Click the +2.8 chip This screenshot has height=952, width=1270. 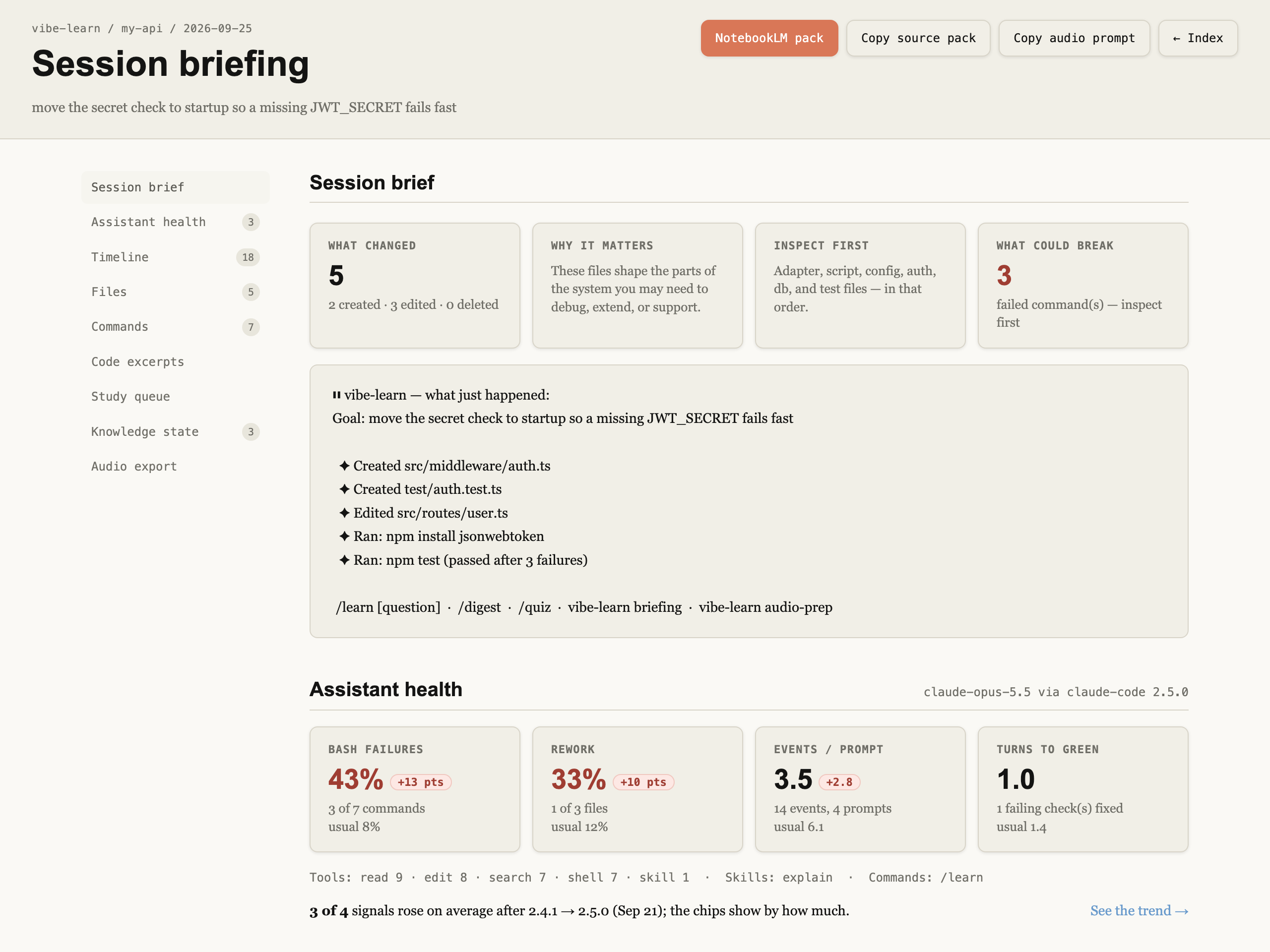click(839, 781)
